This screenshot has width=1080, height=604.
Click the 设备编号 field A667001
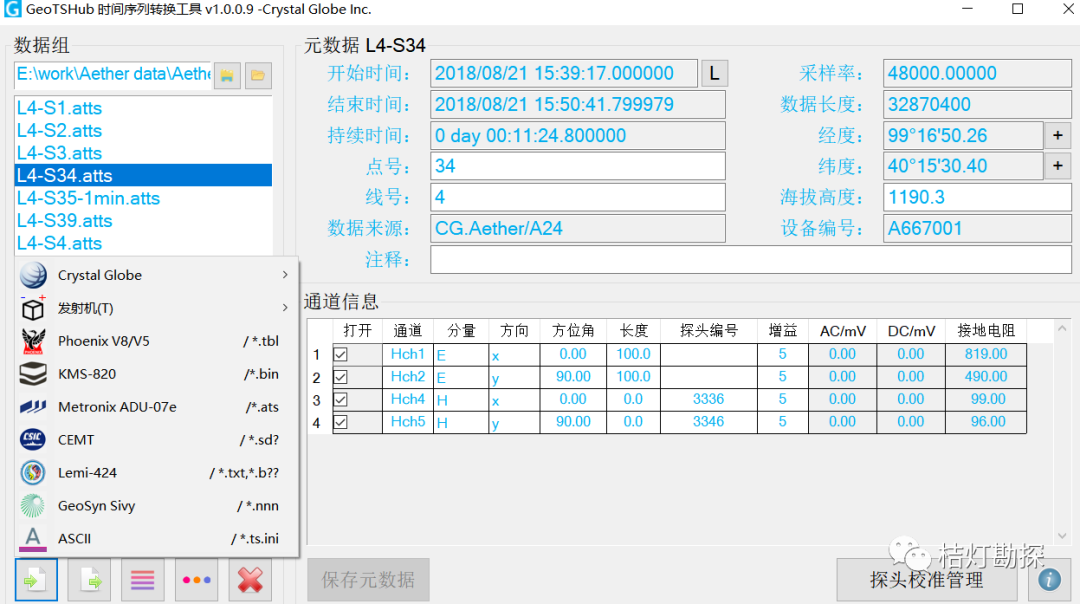[977, 229]
